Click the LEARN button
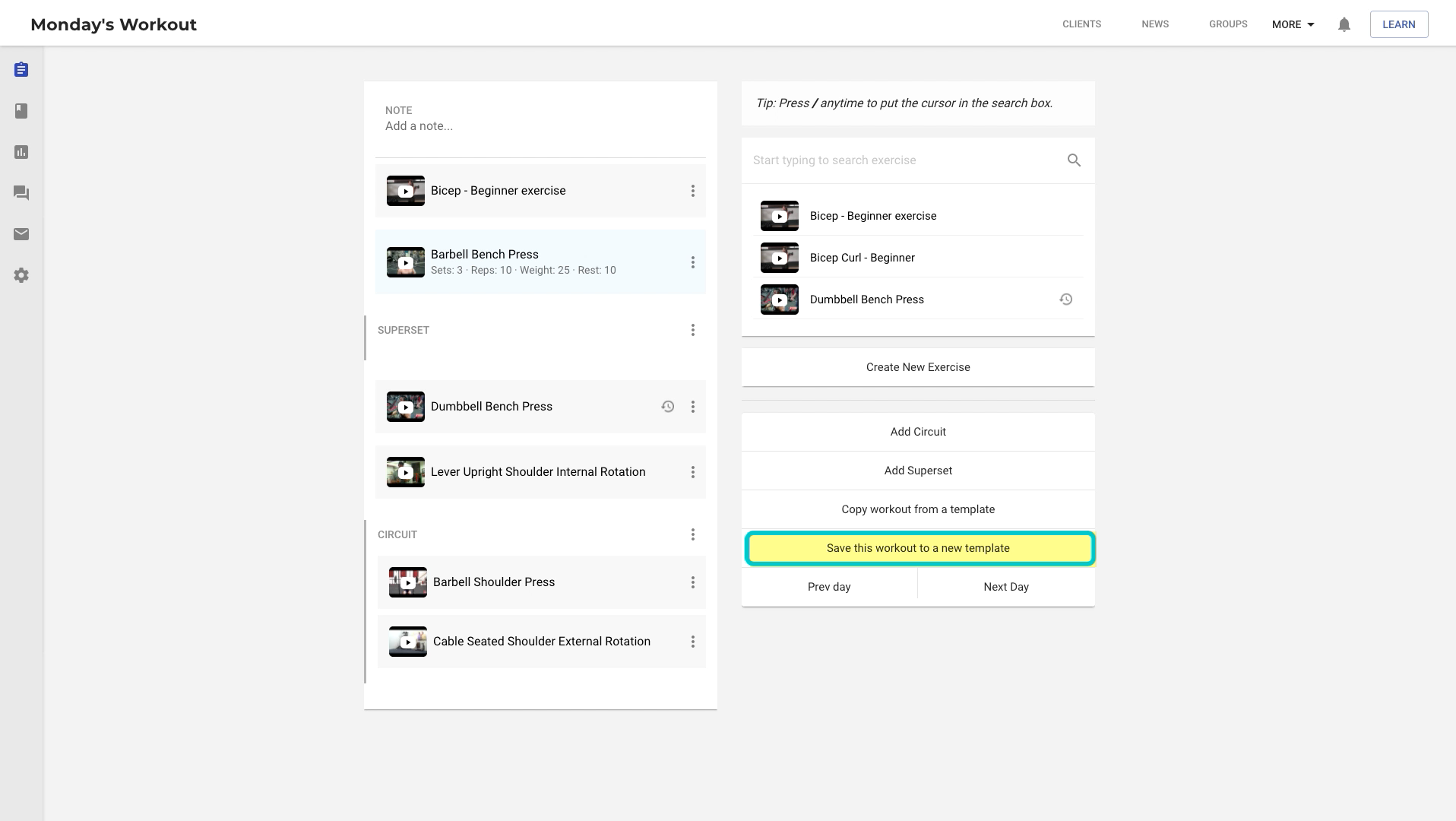 click(x=1398, y=24)
